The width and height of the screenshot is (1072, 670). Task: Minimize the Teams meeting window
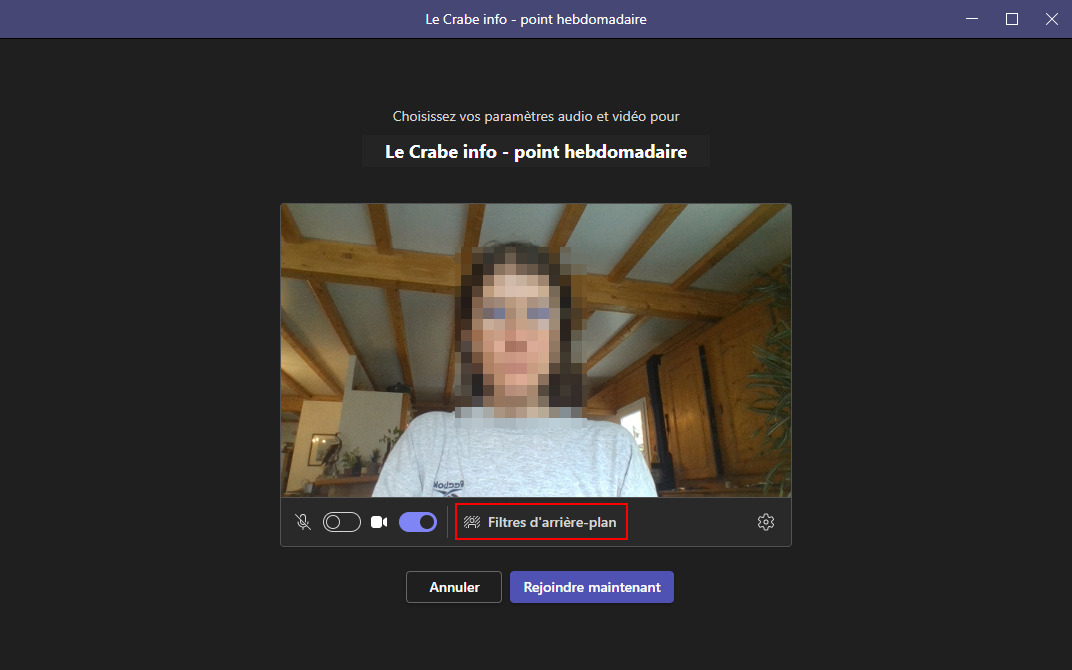pos(972,19)
